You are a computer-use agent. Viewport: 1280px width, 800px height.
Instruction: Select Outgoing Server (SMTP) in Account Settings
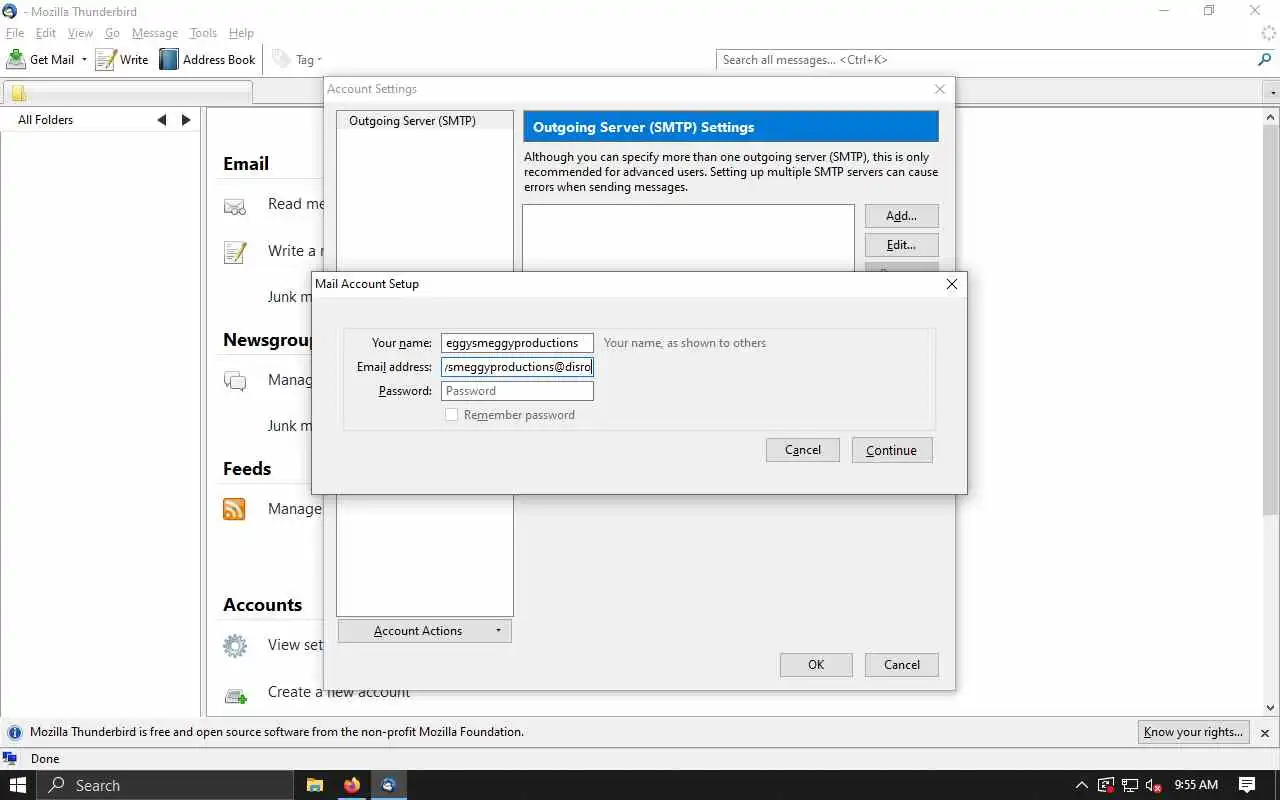click(412, 121)
